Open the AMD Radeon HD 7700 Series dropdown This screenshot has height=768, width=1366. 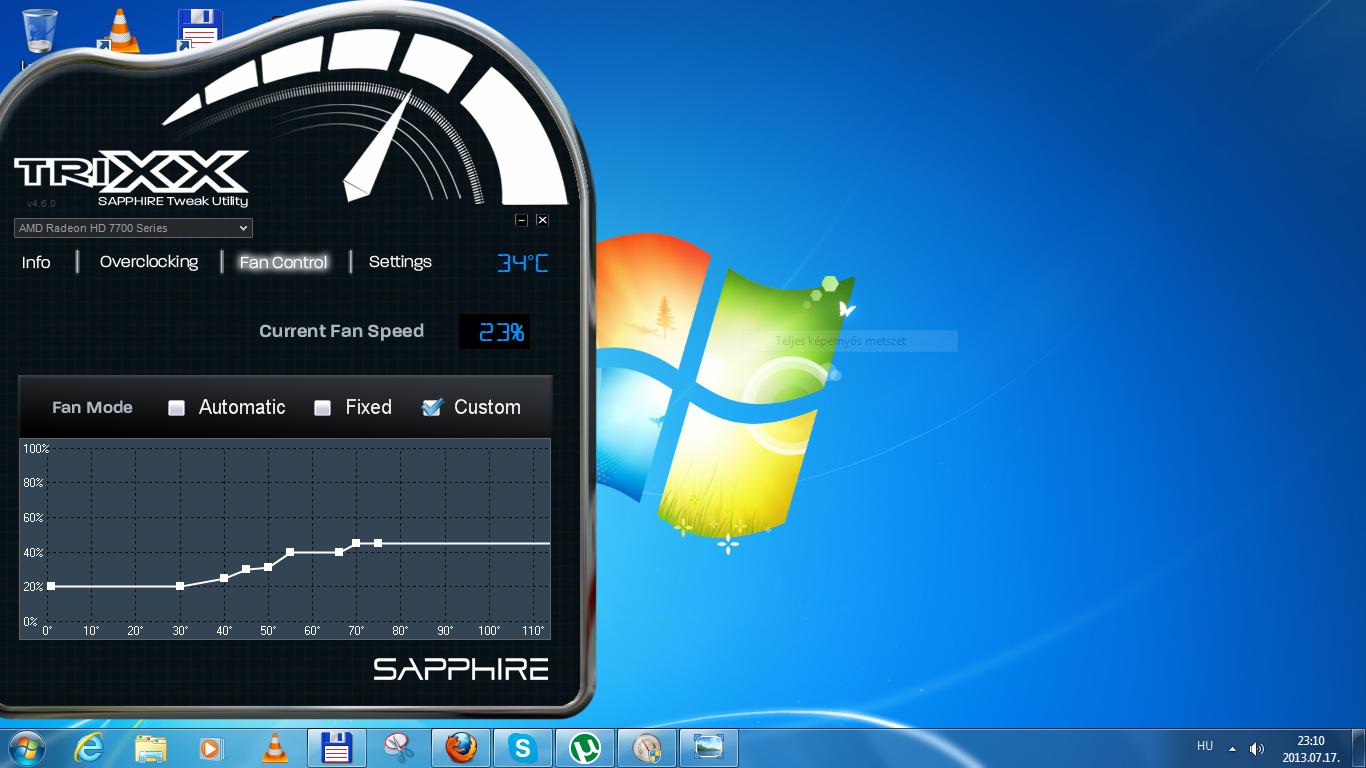(x=133, y=228)
